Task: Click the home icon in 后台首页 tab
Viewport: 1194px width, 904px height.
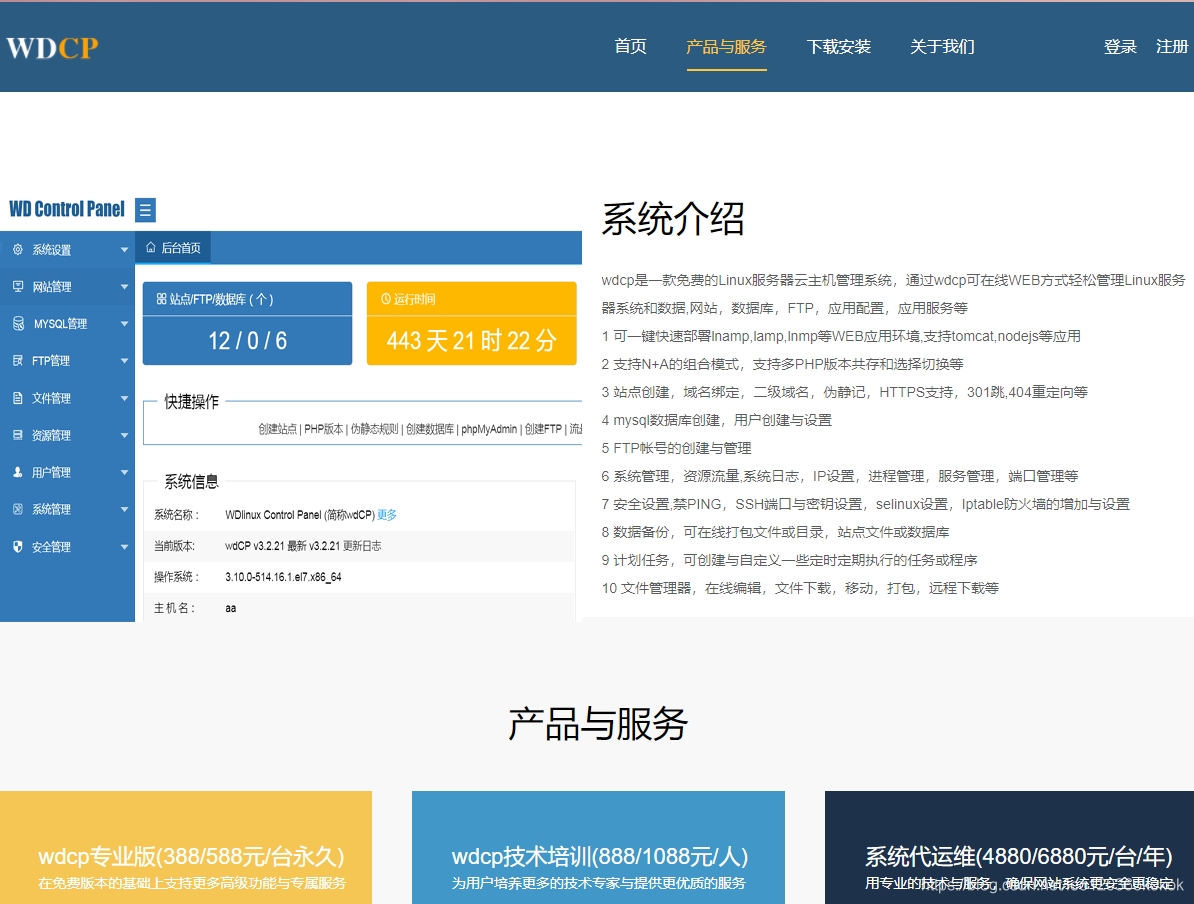Action: click(x=151, y=247)
